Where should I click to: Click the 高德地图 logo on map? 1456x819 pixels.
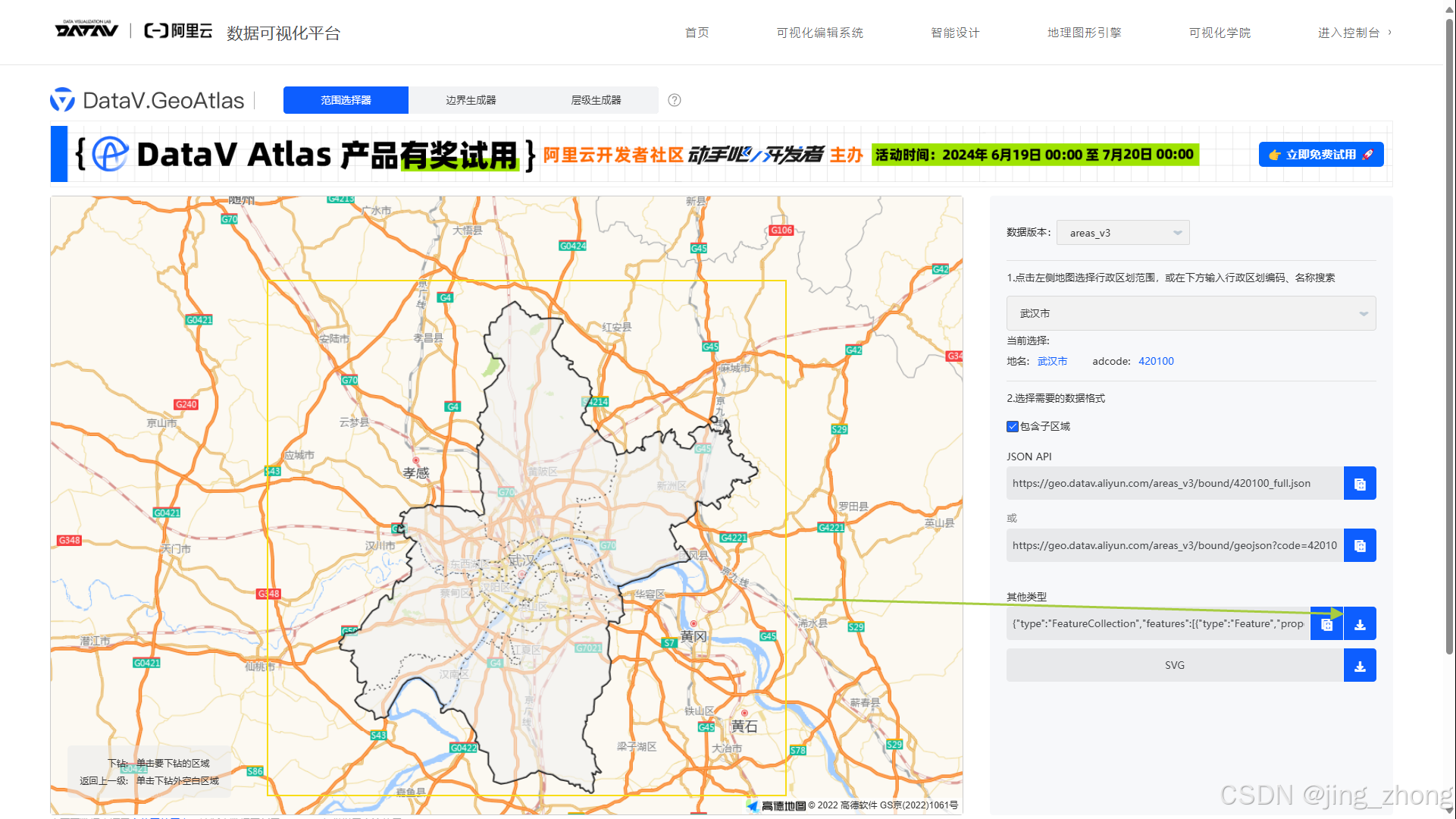pos(776,805)
